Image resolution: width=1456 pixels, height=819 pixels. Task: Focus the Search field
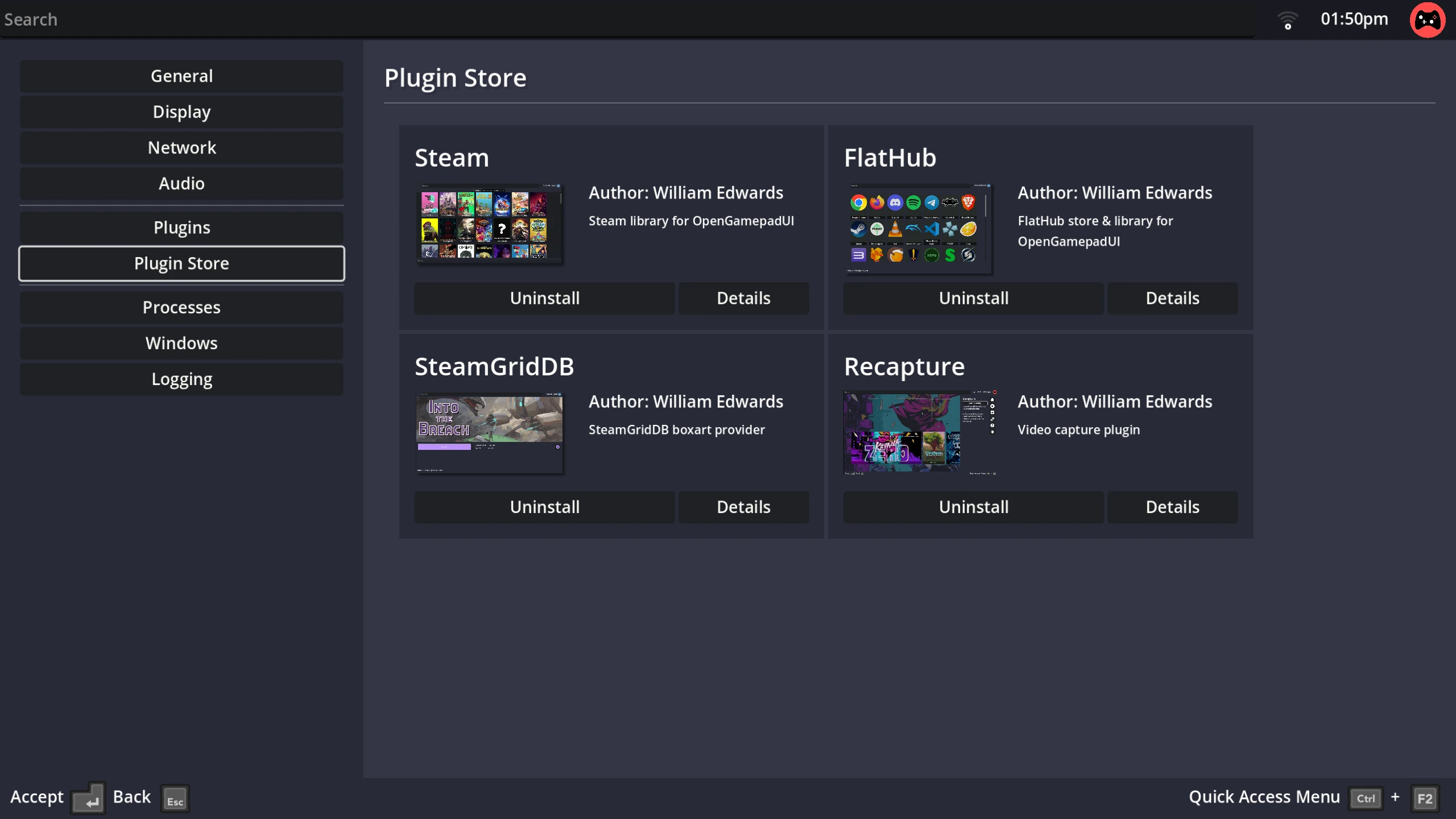pos(627,19)
